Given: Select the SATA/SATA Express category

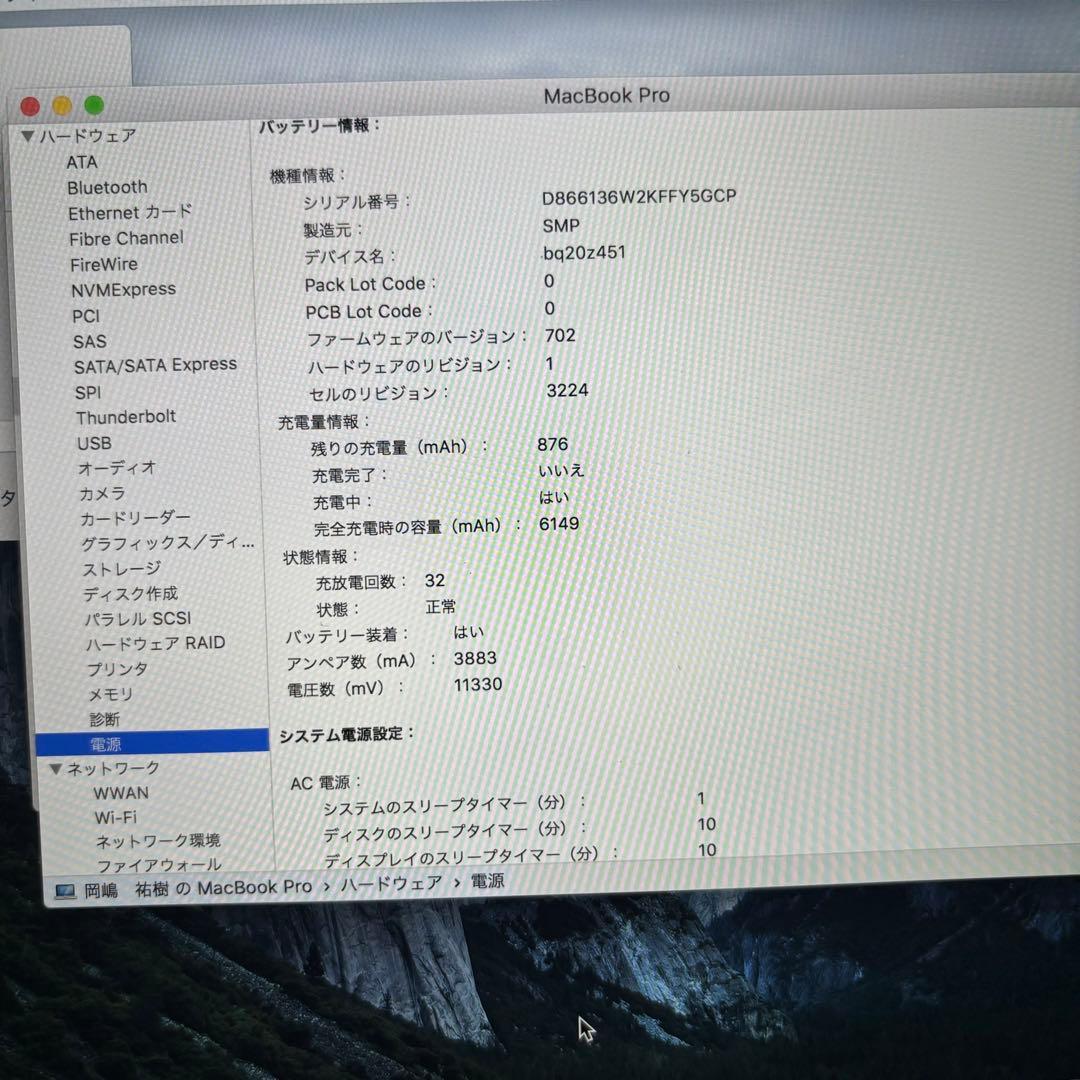Looking at the screenshot, I should tap(155, 364).
